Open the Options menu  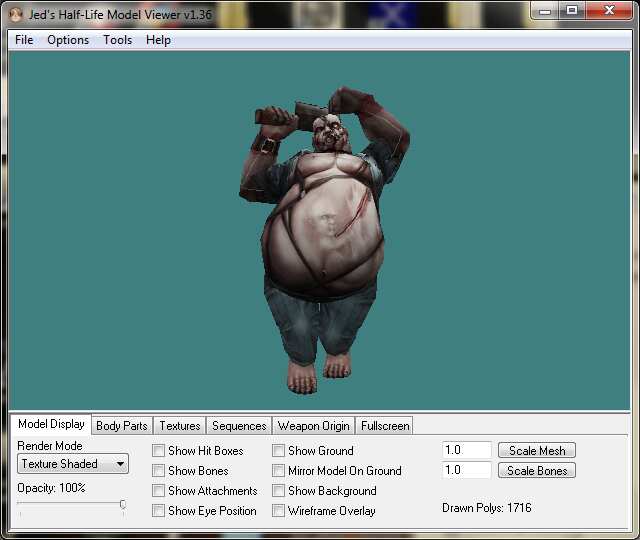(68, 40)
